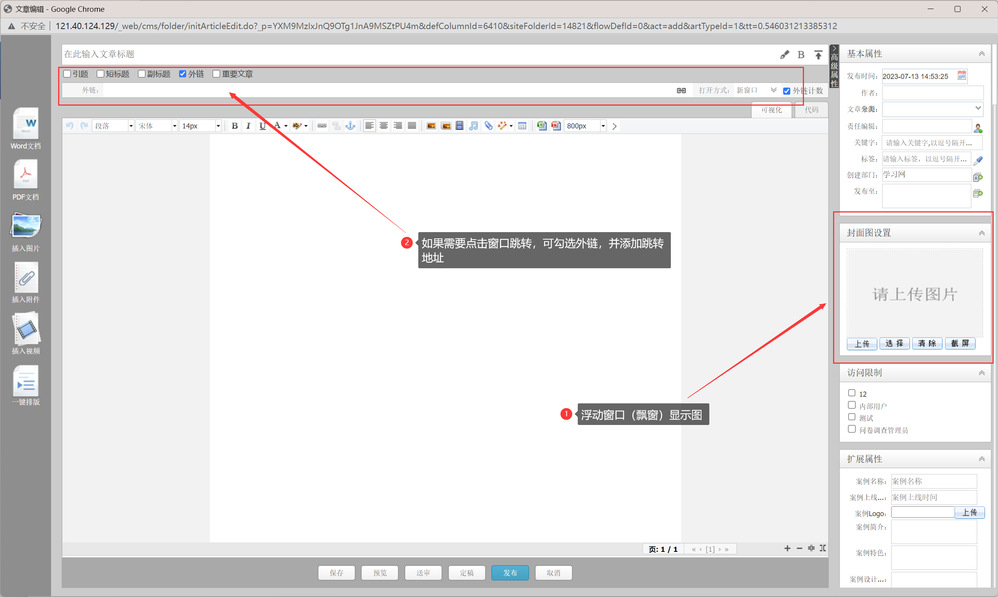Screen dimensions: 998x597
Task: Click the anchor icon in editor toolbar
Action: point(350,126)
